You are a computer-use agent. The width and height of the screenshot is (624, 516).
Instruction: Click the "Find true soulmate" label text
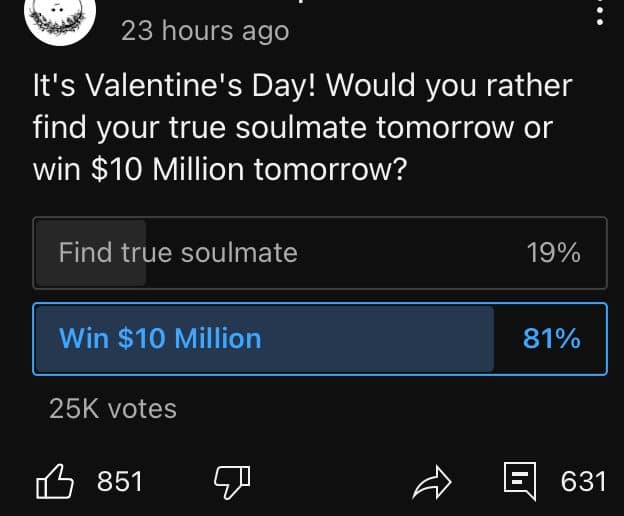tap(178, 252)
